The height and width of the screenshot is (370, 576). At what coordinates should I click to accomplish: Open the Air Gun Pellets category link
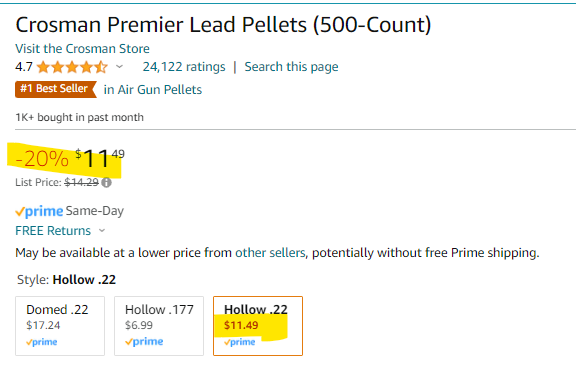pos(153,90)
